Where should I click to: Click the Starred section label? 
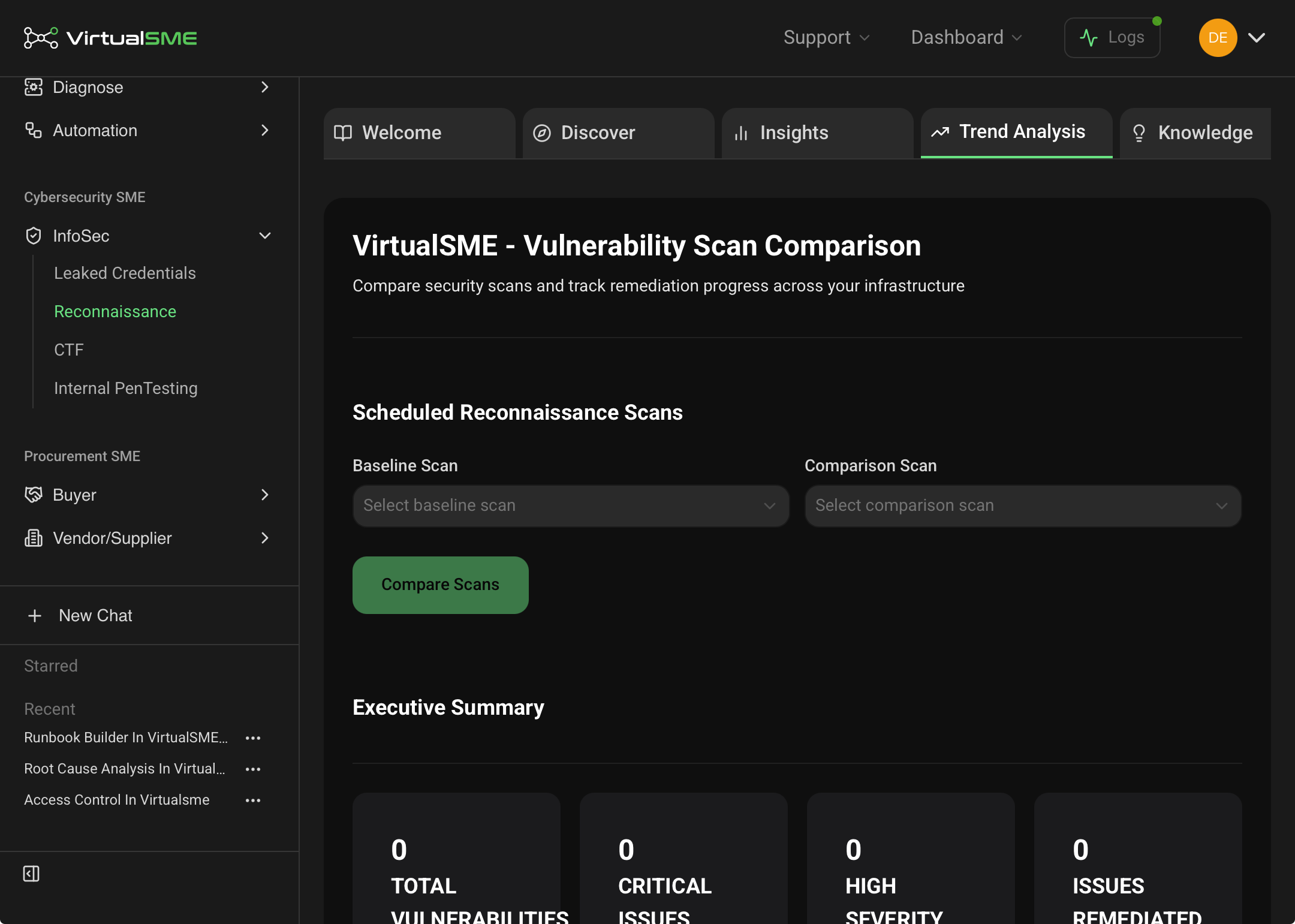[x=51, y=666]
